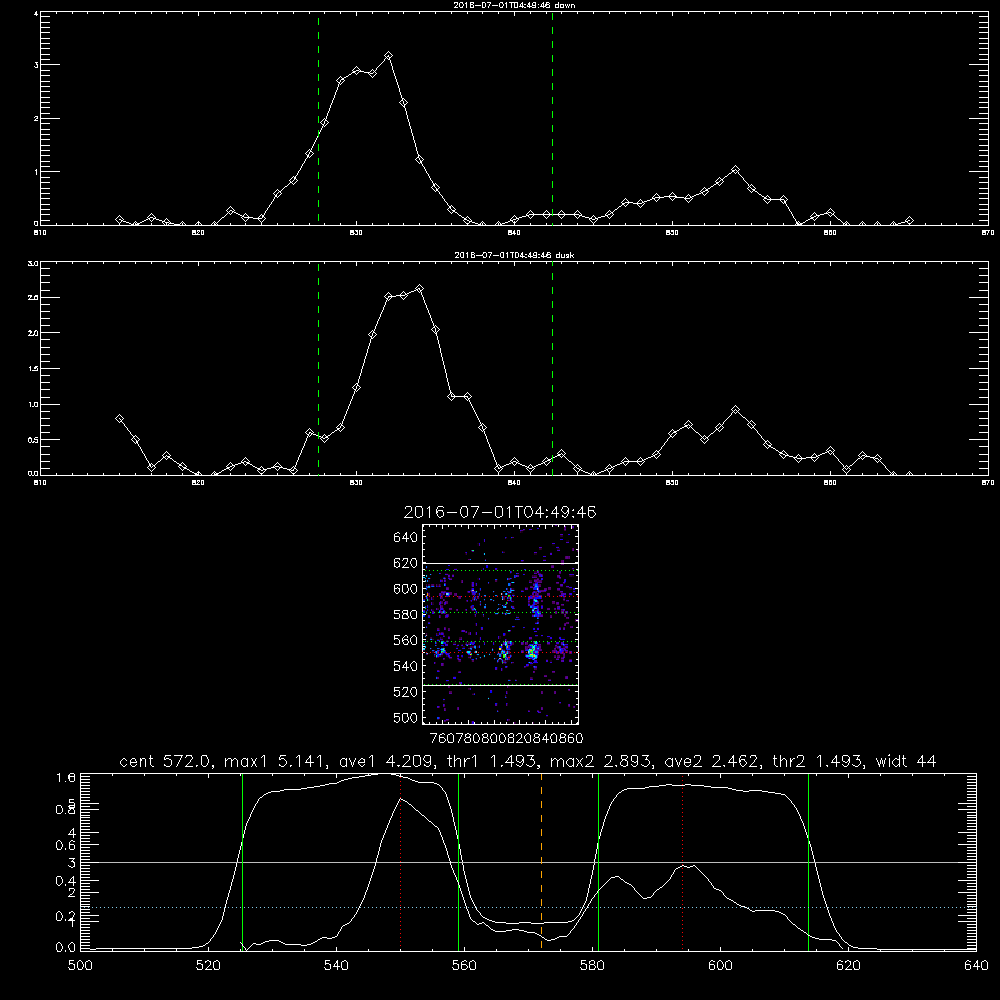Click the bottom plot x-axis label 520
Viewport: 1000px width, 1000px height.
(x=208, y=966)
